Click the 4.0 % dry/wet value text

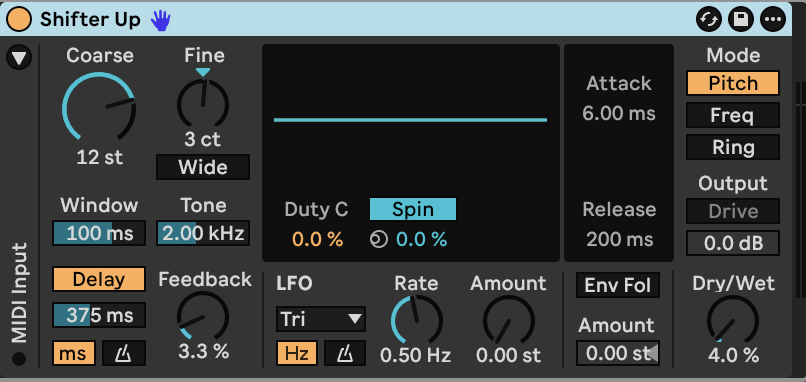[x=733, y=355]
